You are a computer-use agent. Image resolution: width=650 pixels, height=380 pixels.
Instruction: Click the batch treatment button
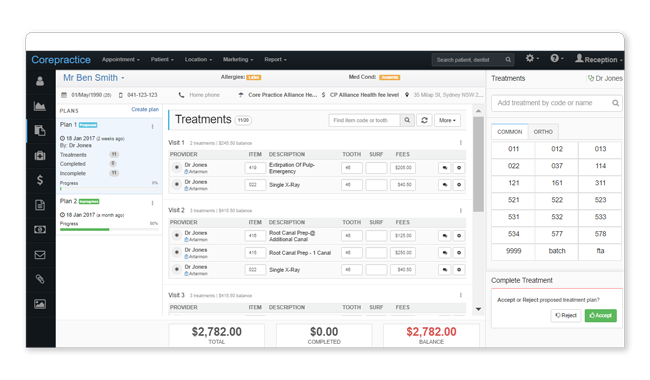pos(557,251)
